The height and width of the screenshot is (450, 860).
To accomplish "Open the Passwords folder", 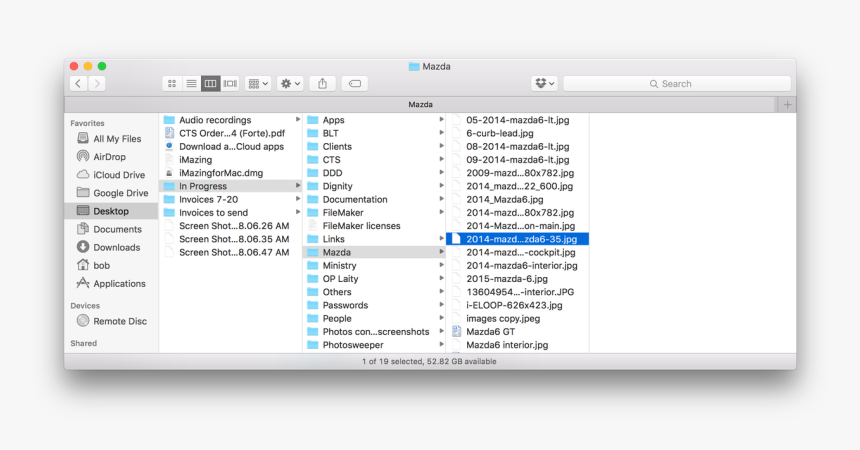I will 374,305.
